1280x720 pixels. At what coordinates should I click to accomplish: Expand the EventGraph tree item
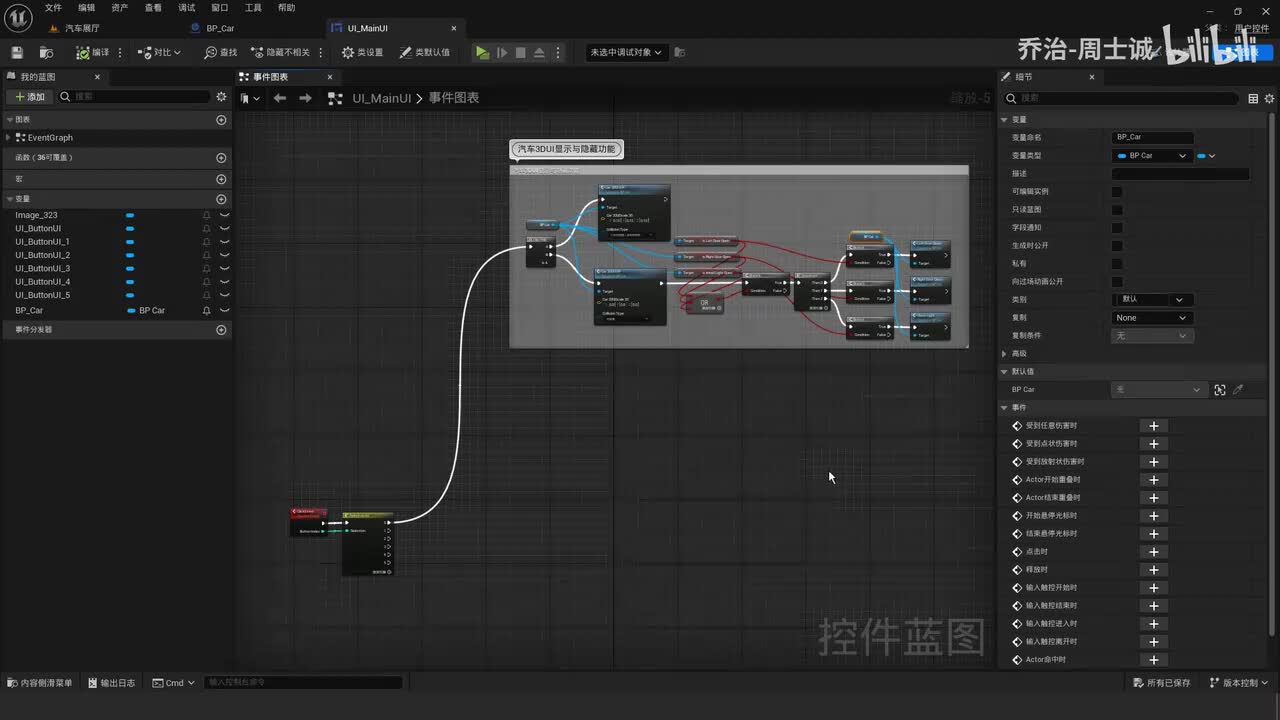click(x=10, y=138)
